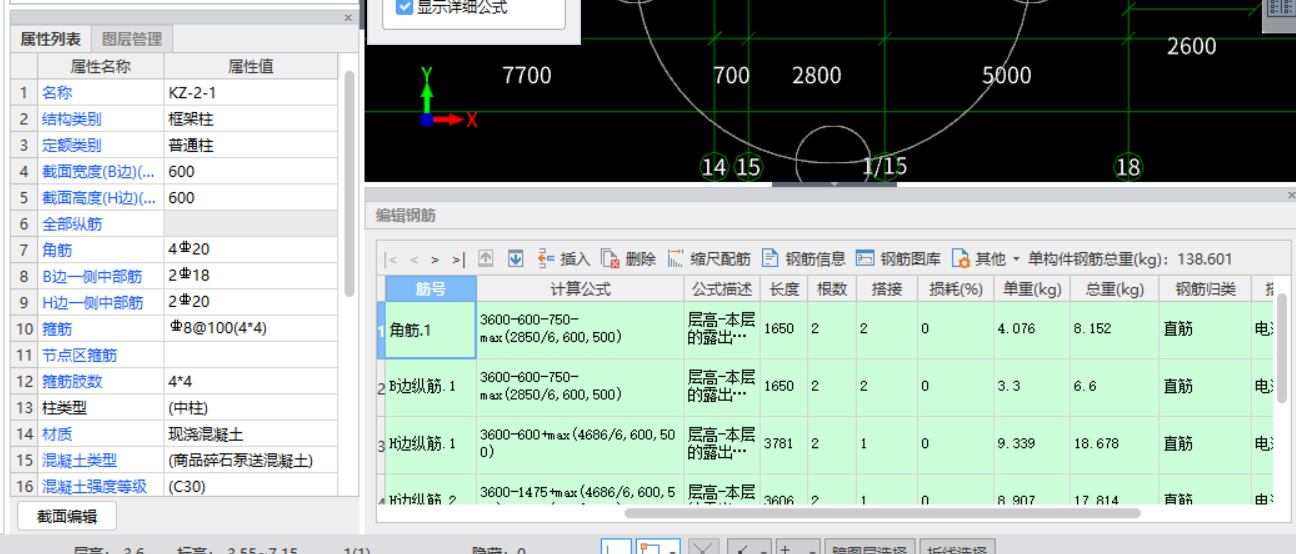
Task: Edit the KZ-2-1 name value
Action: tap(251, 92)
